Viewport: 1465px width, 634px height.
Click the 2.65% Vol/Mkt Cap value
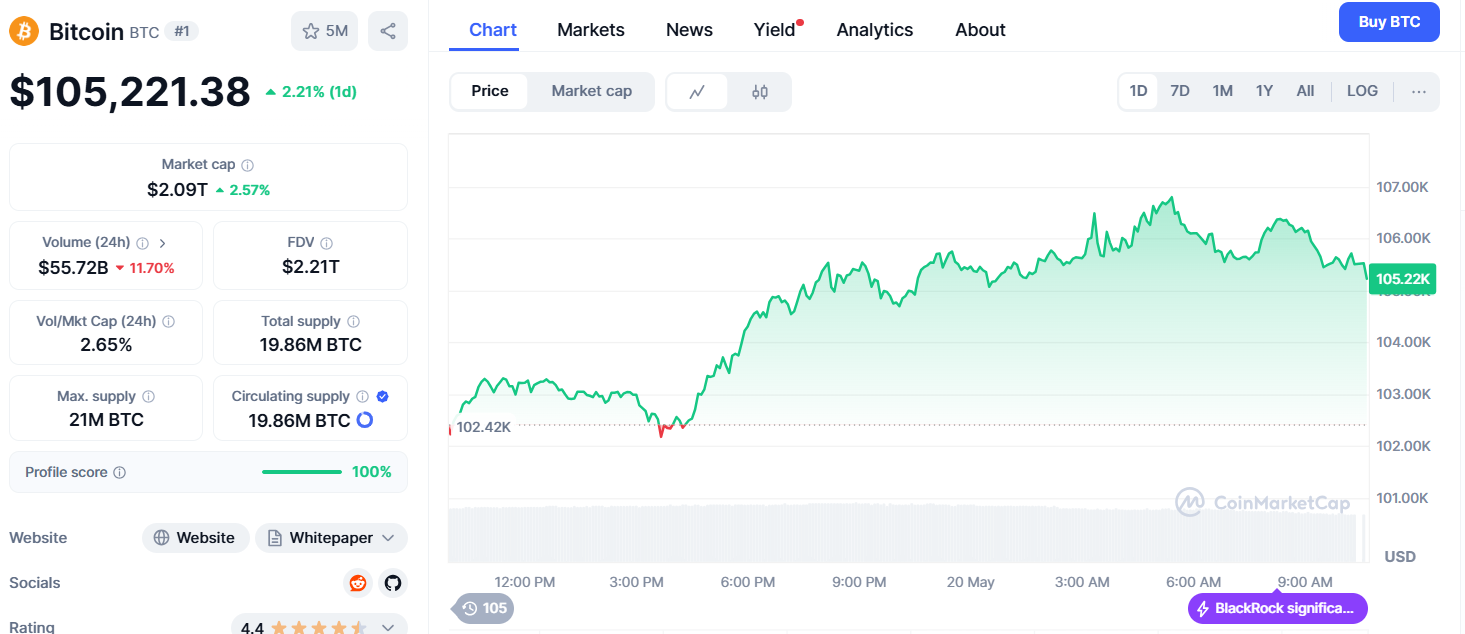(x=106, y=345)
